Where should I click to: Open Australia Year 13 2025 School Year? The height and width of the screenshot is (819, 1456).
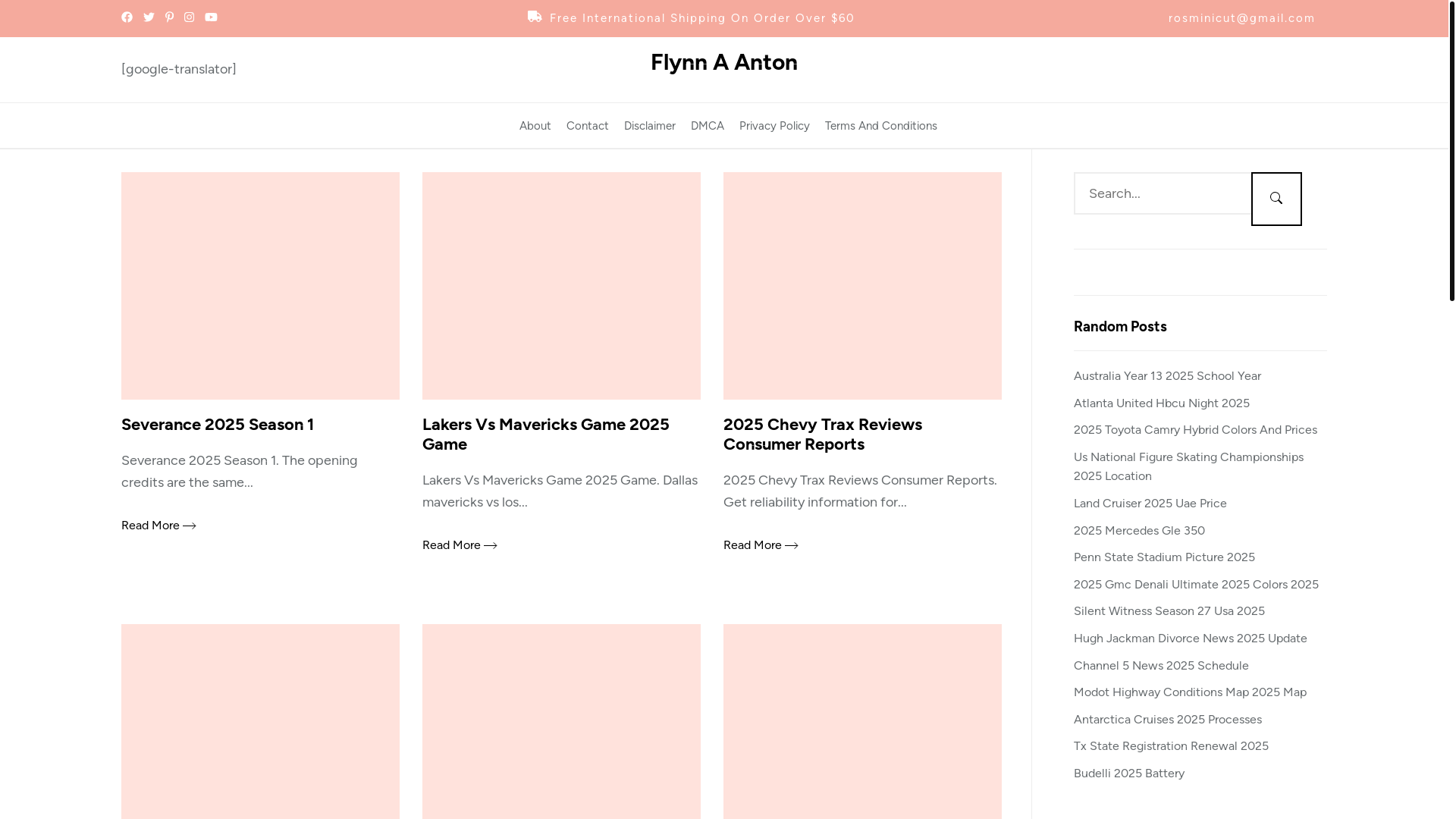pyautogui.click(x=1167, y=376)
